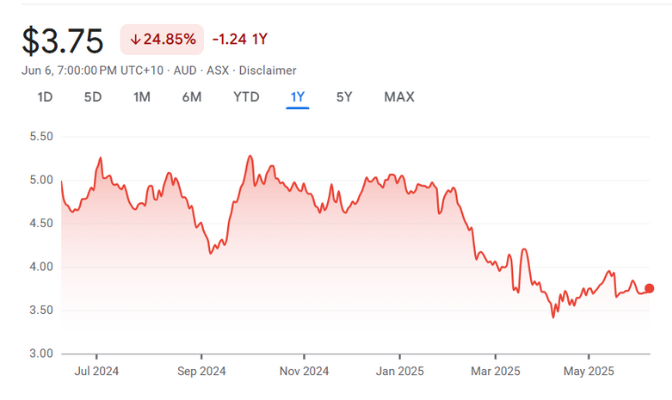Click the Mar 2025 axis label
This screenshot has height=400, width=672.
coord(495,372)
